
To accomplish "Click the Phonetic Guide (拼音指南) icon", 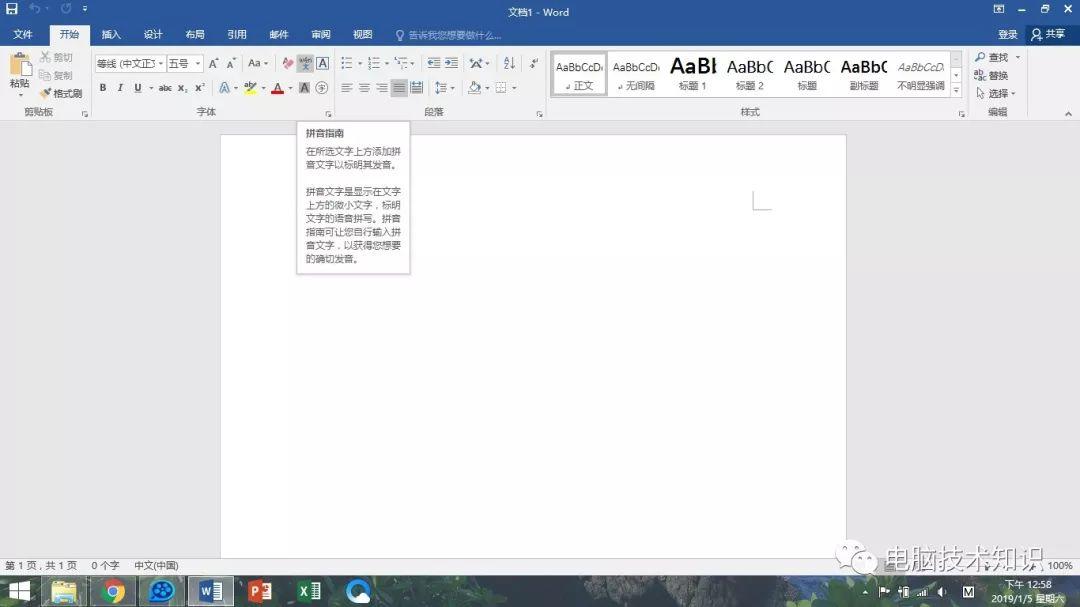I will tap(305, 63).
